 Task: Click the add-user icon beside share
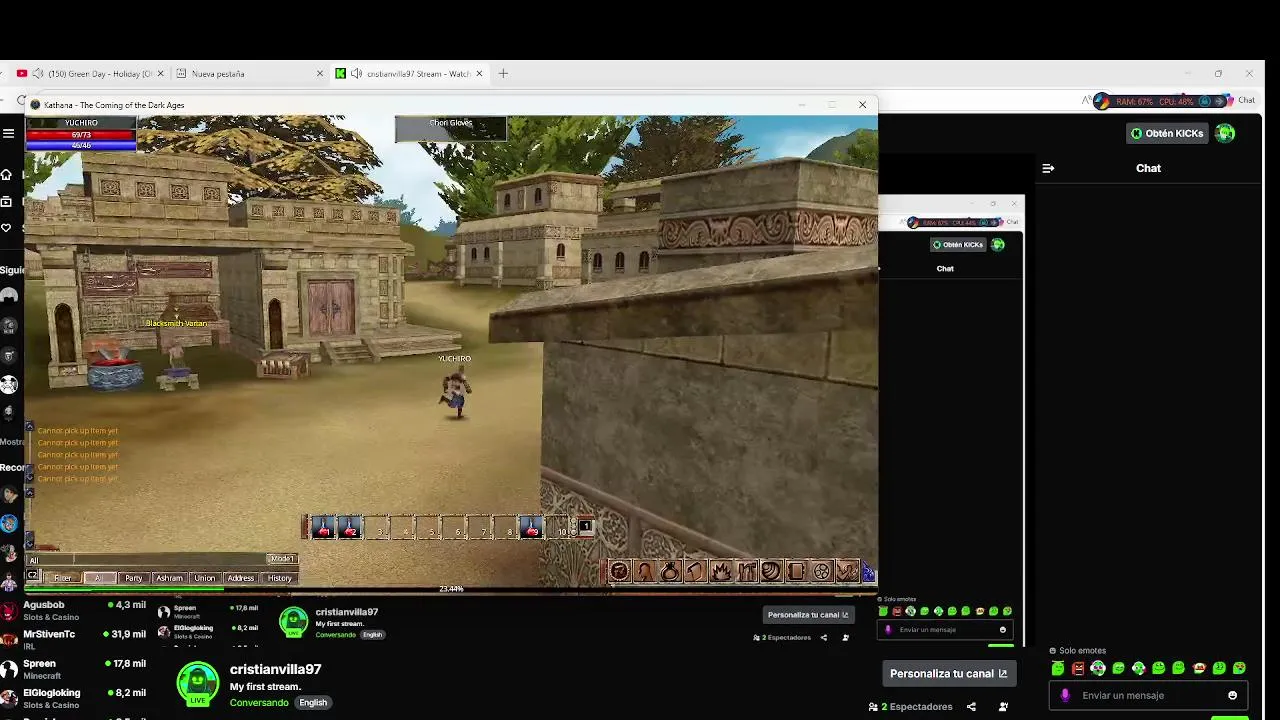coord(1003,707)
